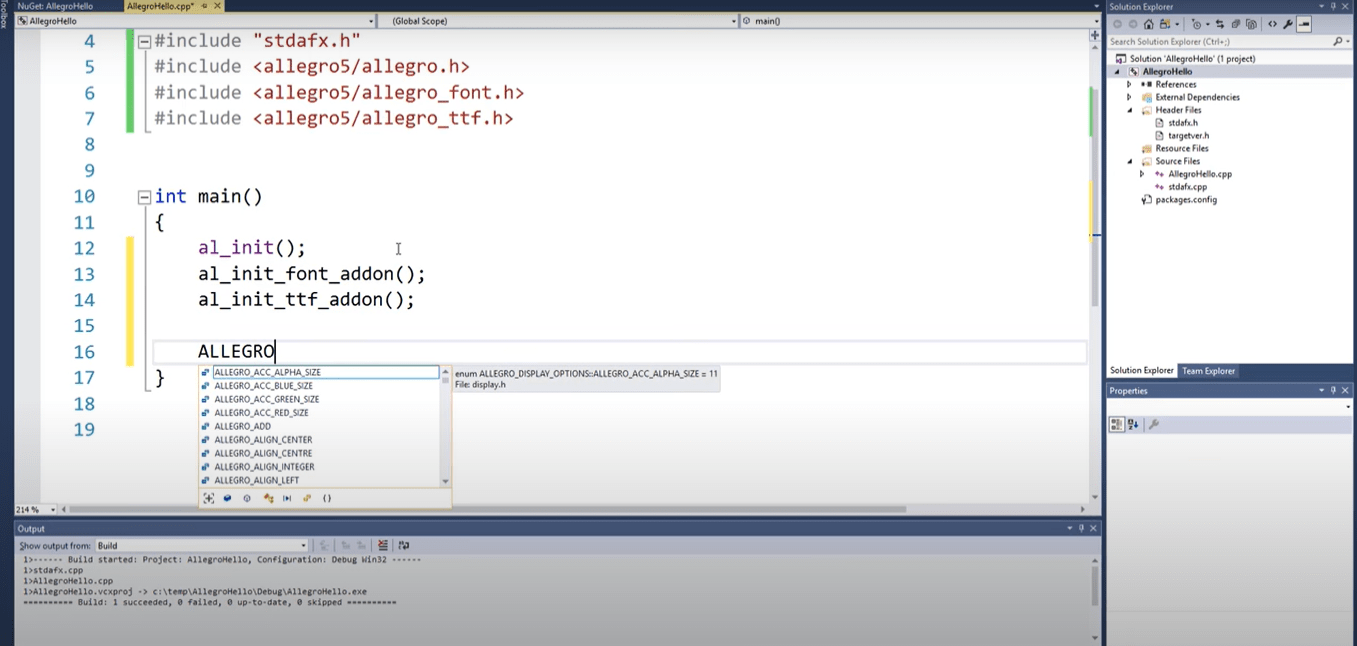The image size is (1357, 646).
Task: Click View Code icon in Solution Explorer
Action: coord(1272,24)
